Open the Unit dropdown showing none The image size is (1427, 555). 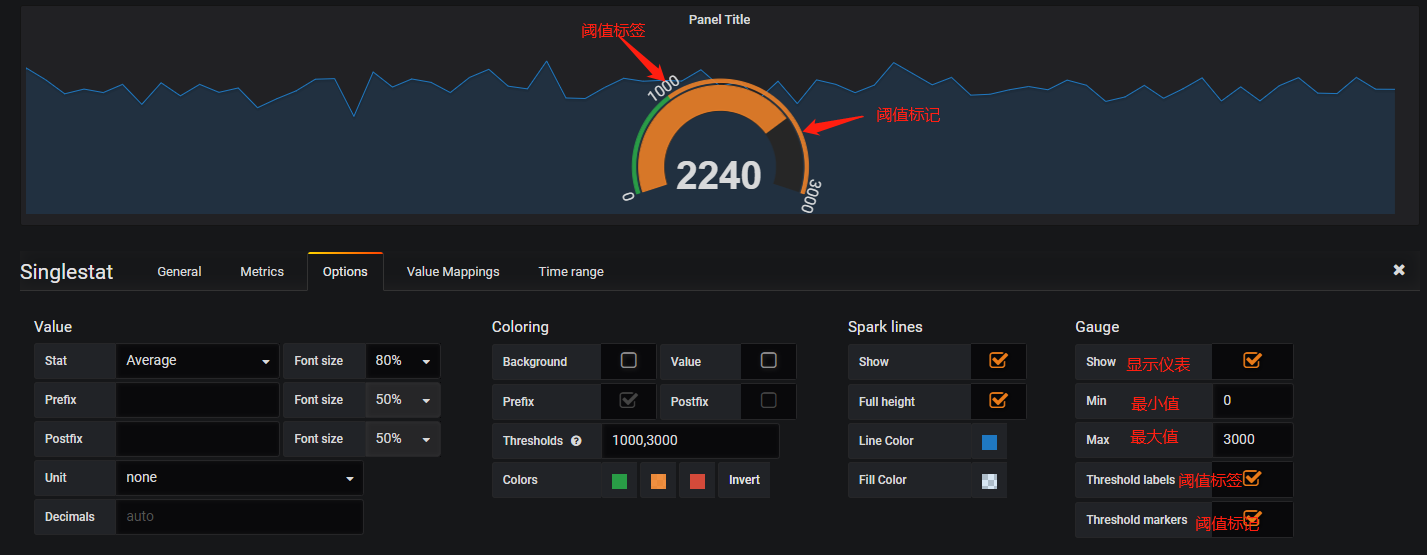tap(239, 478)
